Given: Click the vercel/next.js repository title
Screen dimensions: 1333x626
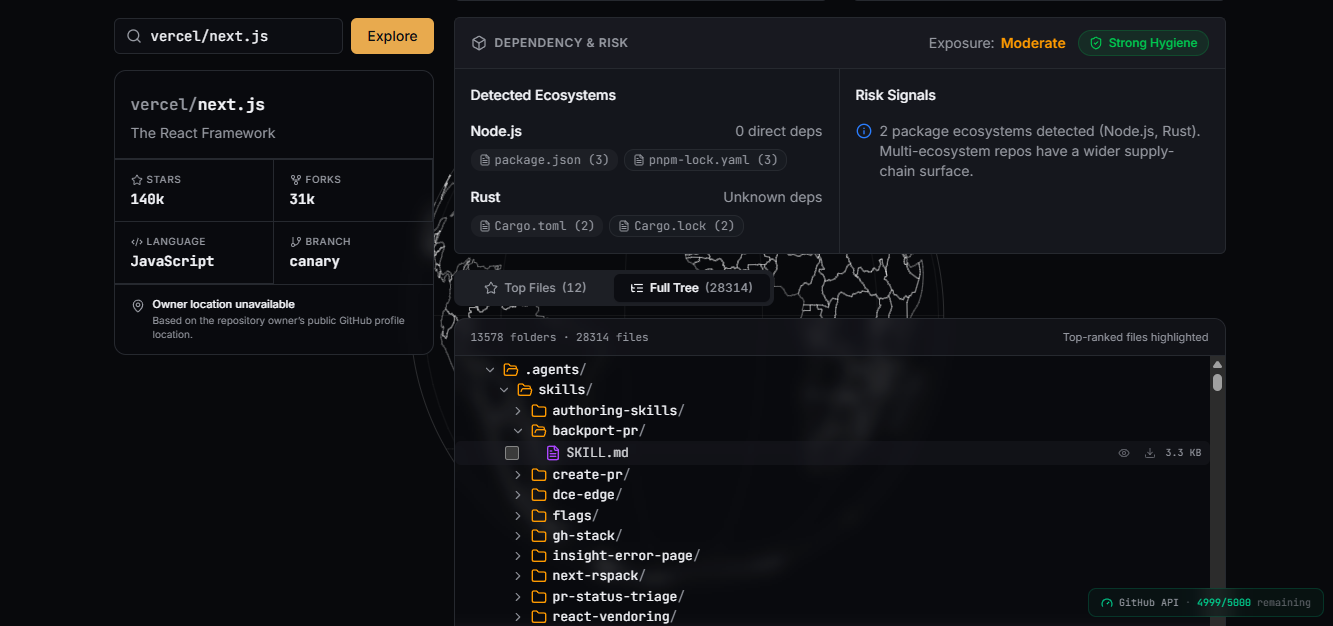Looking at the screenshot, I should [198, 104].
